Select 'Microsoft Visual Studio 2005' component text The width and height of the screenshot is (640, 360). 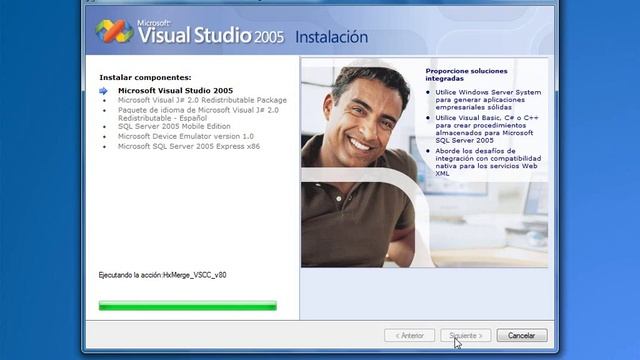[x=176, y=91]
